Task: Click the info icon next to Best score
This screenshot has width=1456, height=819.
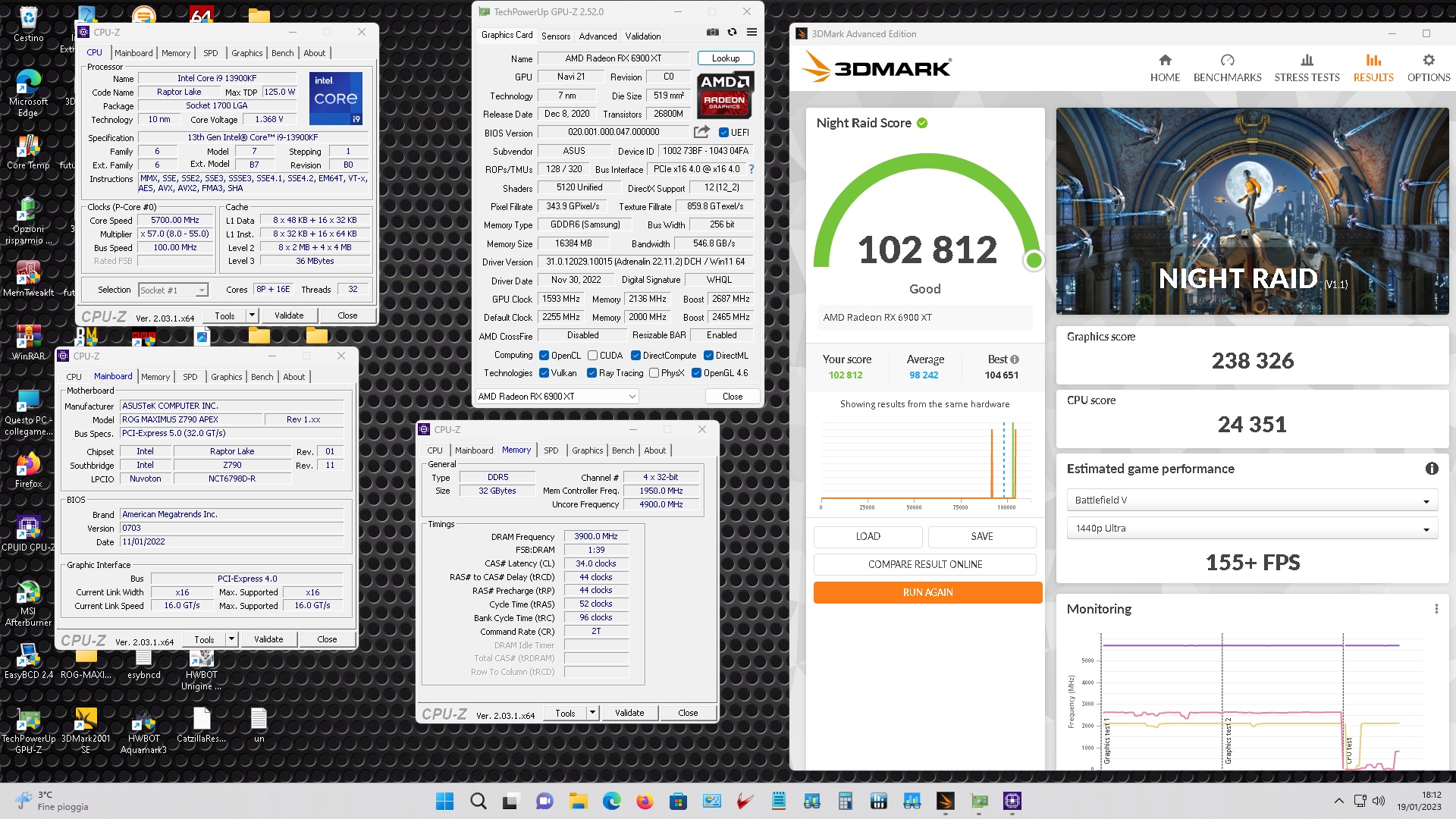Action: pos(1015,359)
